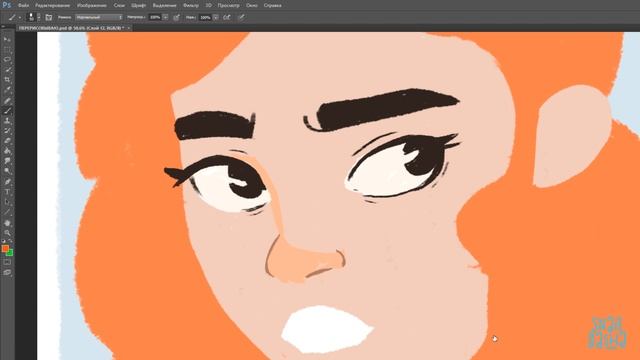Toggle pen pressure for brush size

coord(241,17)
